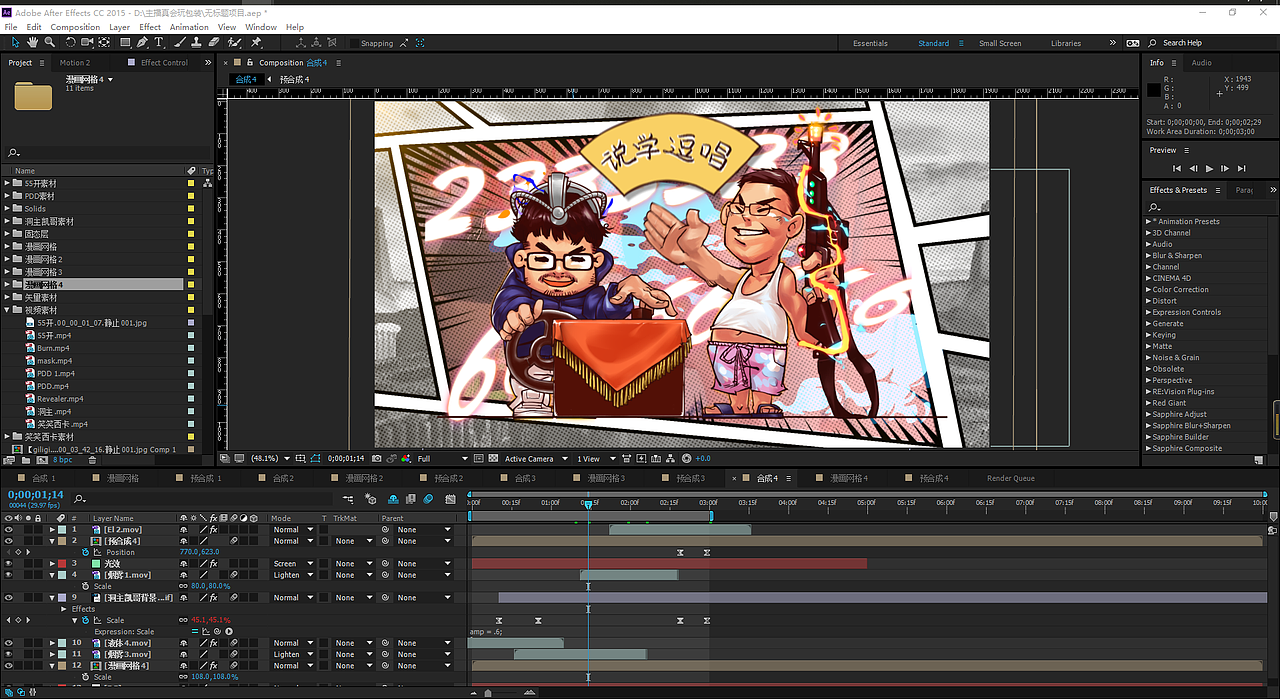1280x699 pixels.
Task: Click 8 bpc project color depth
Action: [62, 460]
